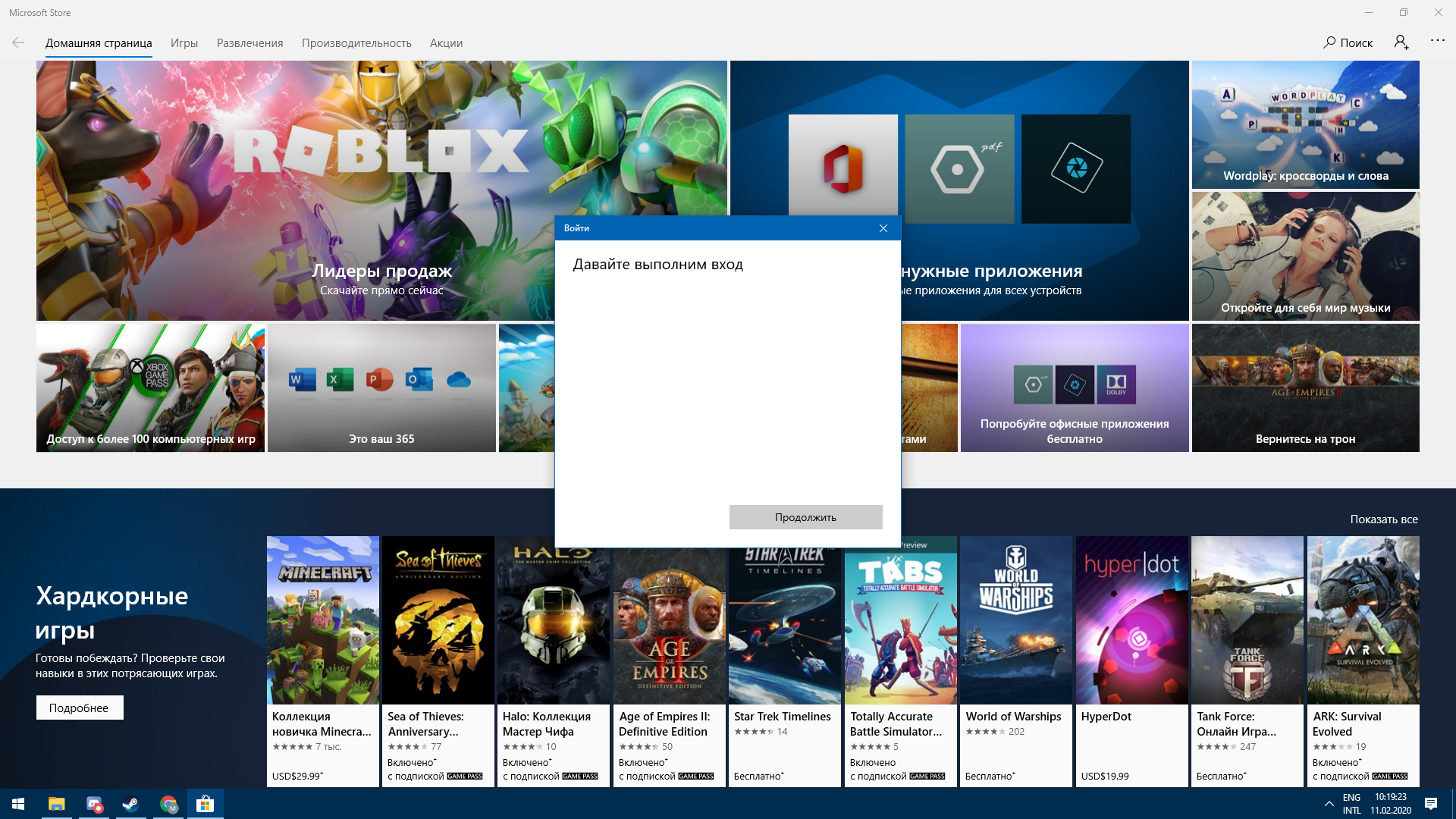Open the Это ваш 365 tile

point(381,388)
